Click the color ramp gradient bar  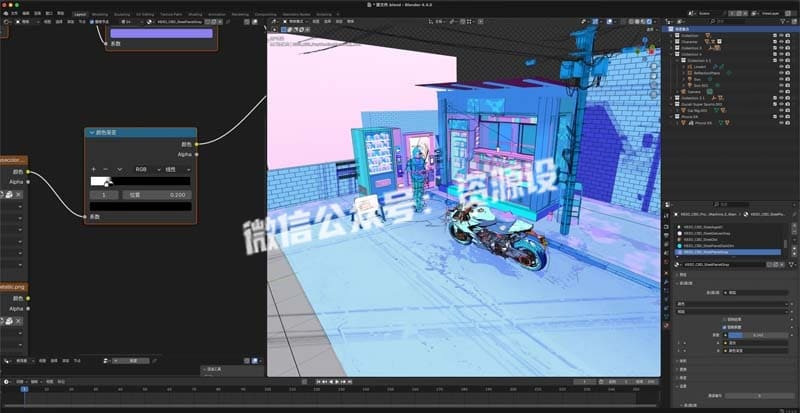coord(140,181)
